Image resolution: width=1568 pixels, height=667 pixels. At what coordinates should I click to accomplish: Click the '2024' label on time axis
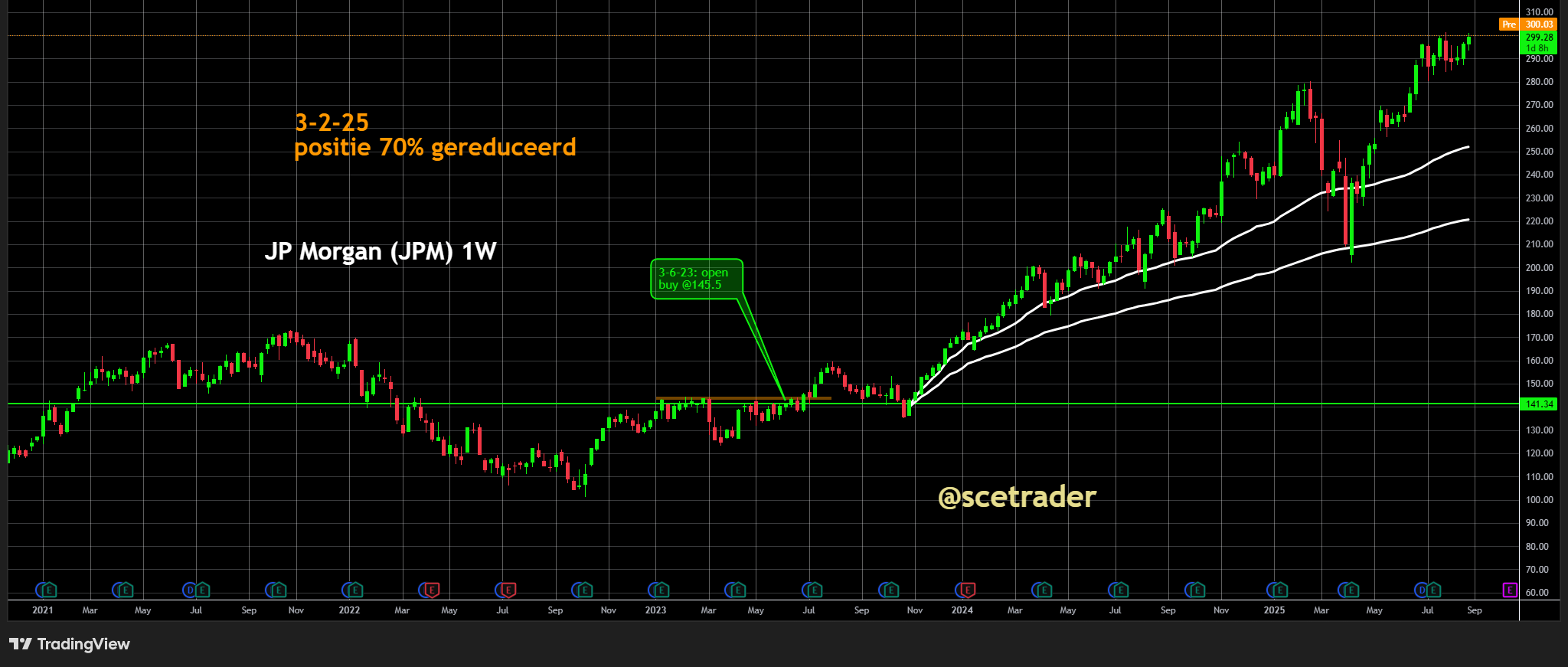962,610
